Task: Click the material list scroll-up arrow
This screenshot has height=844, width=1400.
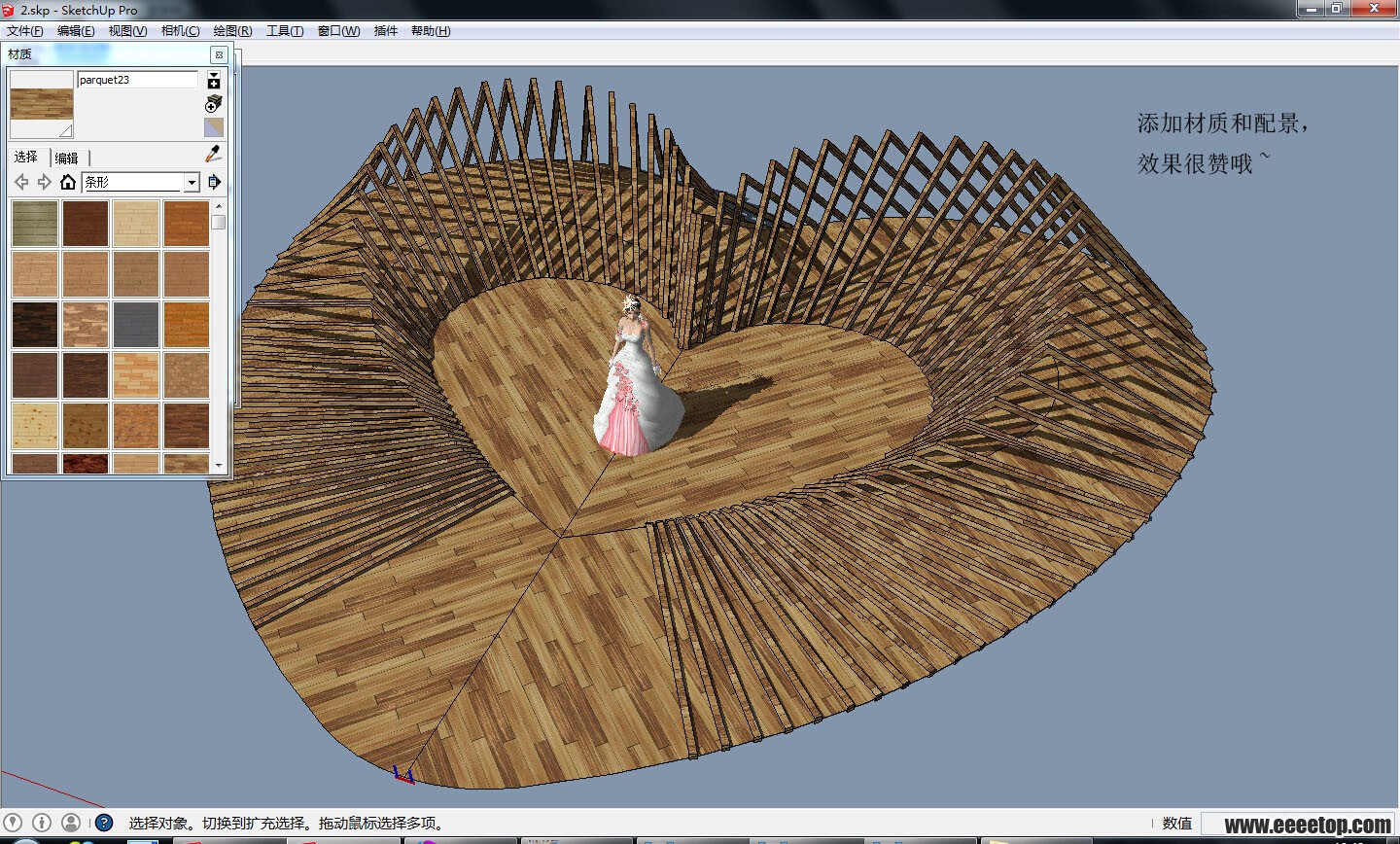Action: (x=219, y=206)
